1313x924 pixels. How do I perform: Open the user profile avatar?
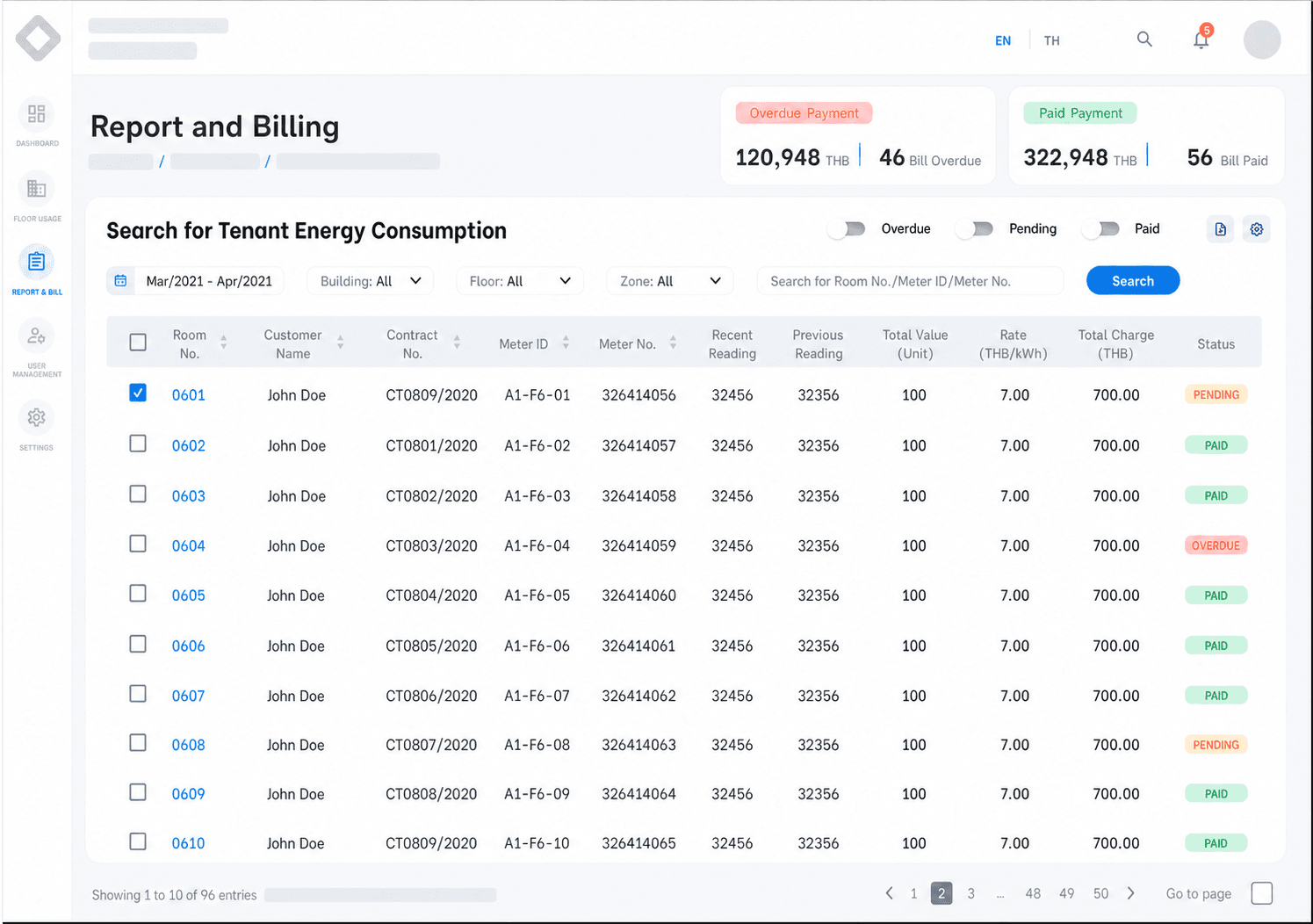[1262, 40]
